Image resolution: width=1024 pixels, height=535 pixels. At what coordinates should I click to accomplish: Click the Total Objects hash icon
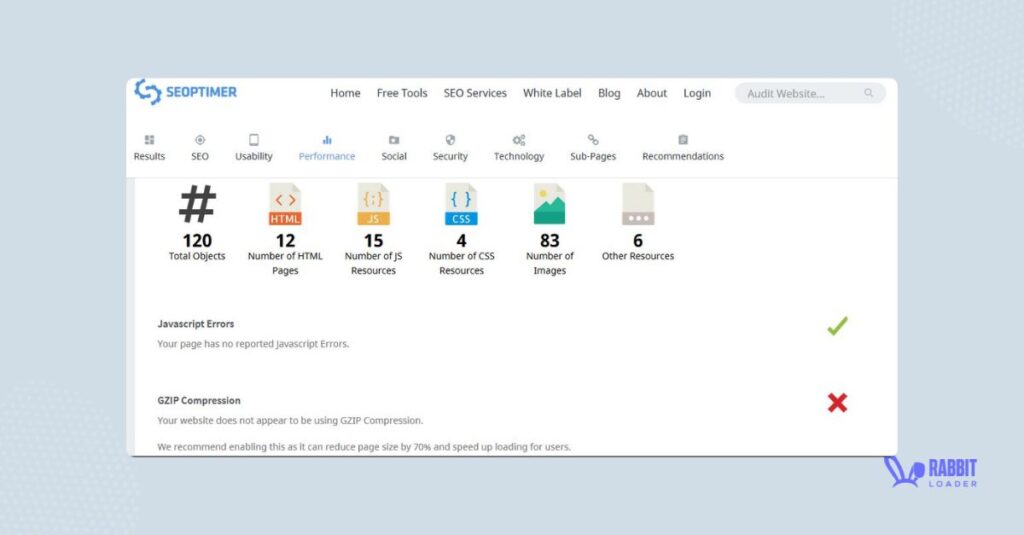[197, 204]
